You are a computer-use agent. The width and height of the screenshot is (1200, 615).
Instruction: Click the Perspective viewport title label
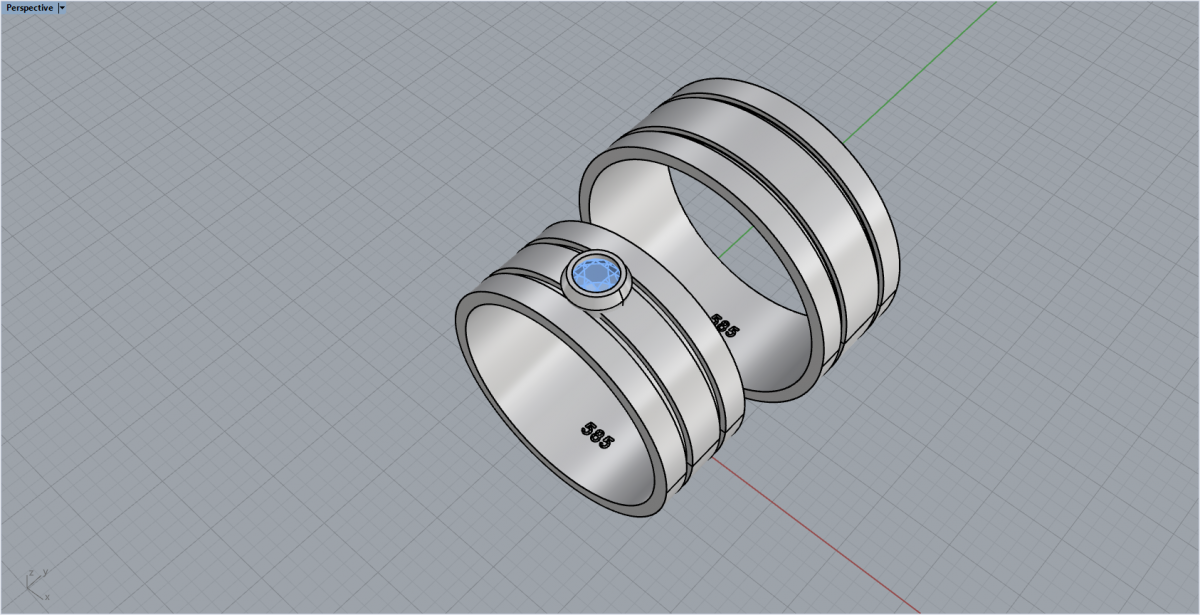point(29,7)
